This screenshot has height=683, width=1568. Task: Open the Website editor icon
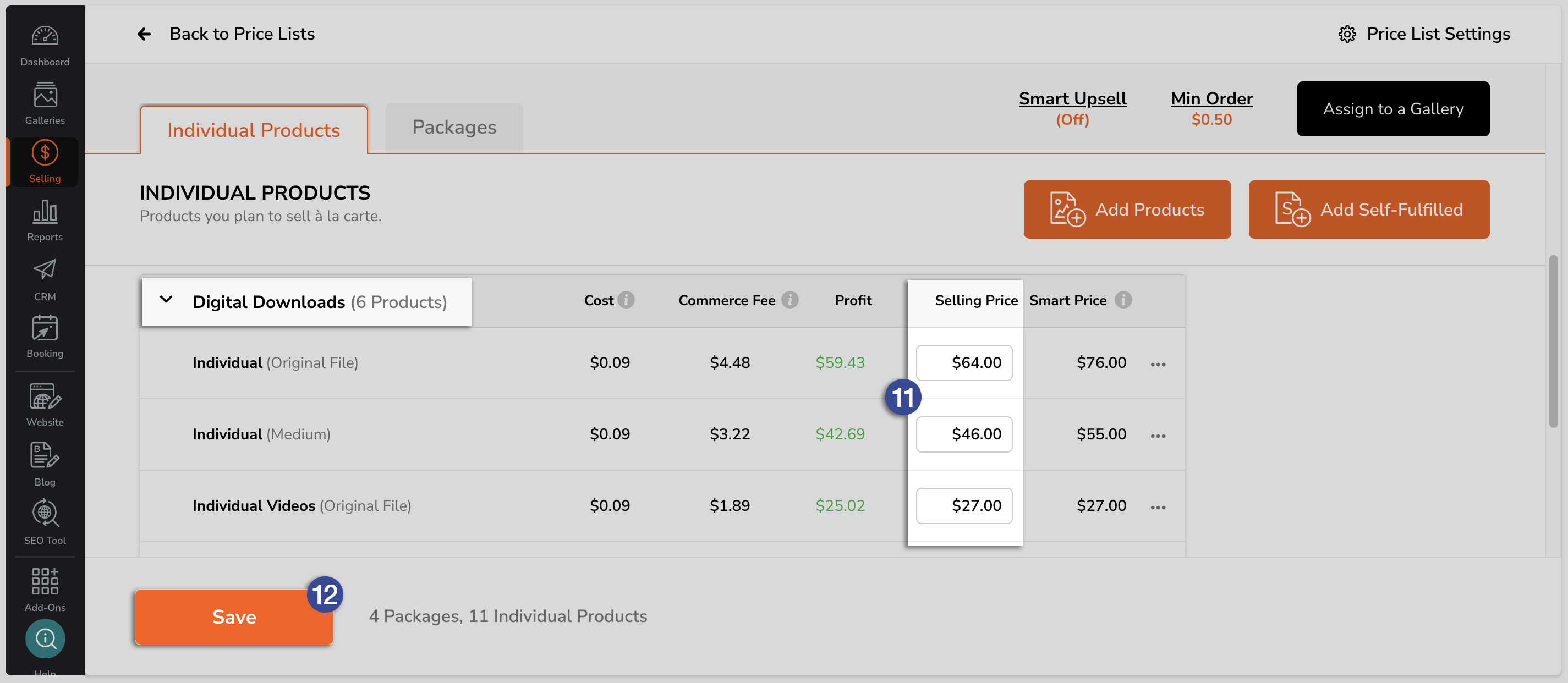coord(45,396)
